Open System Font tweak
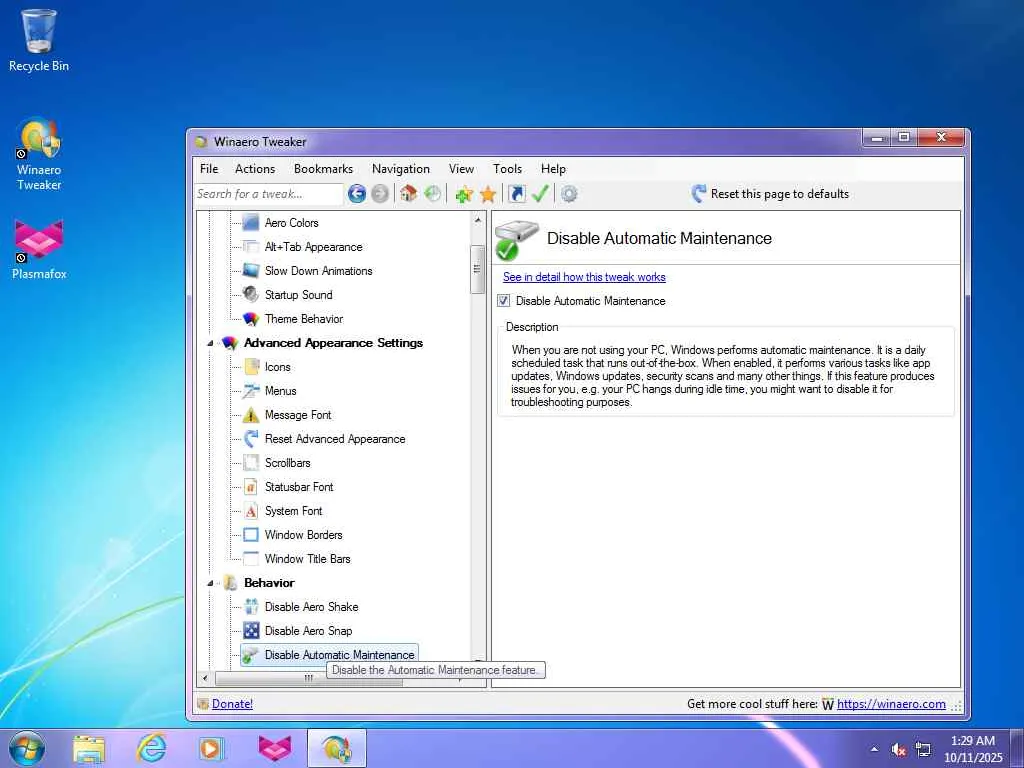Viewport: 1024px width, 768px height. (293, 511)
